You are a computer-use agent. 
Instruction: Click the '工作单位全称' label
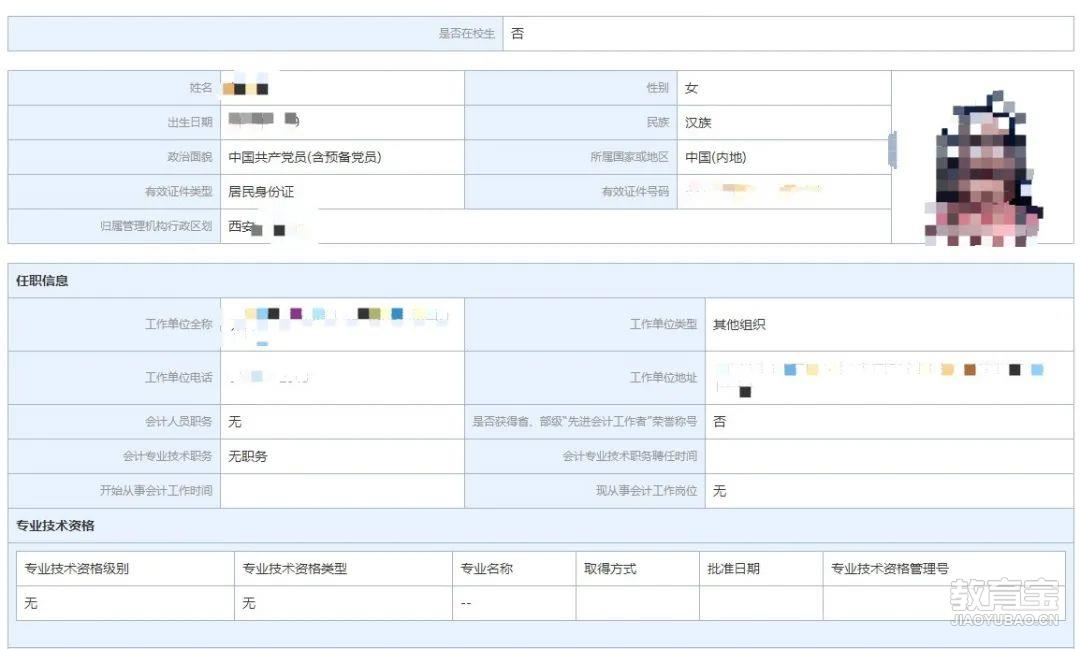[178, 324]
